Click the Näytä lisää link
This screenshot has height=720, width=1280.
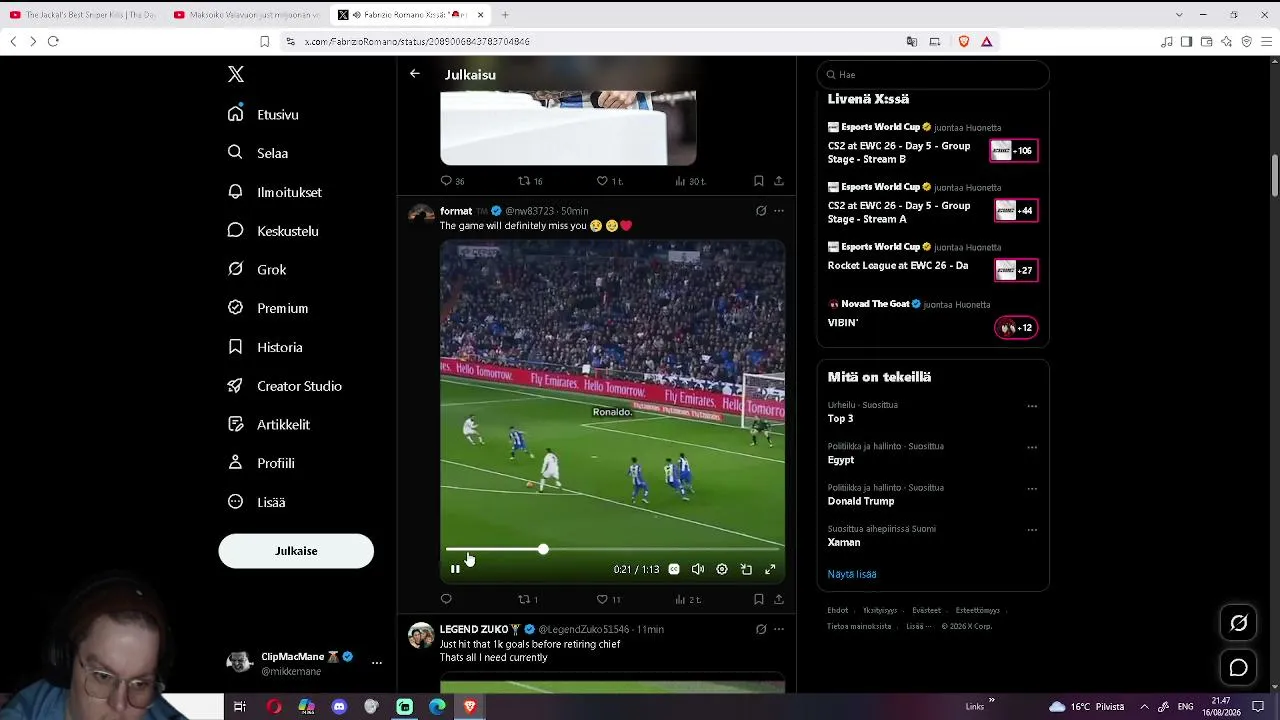point(852,574)
